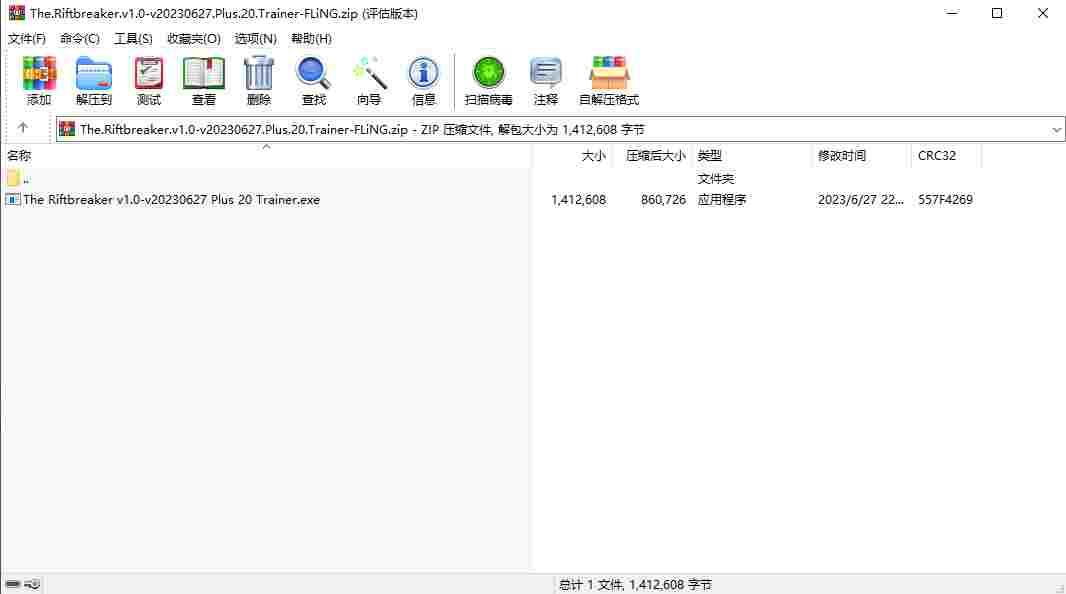
Task: Expand the address bar dropdown arrow
Action: point(1056,129)
